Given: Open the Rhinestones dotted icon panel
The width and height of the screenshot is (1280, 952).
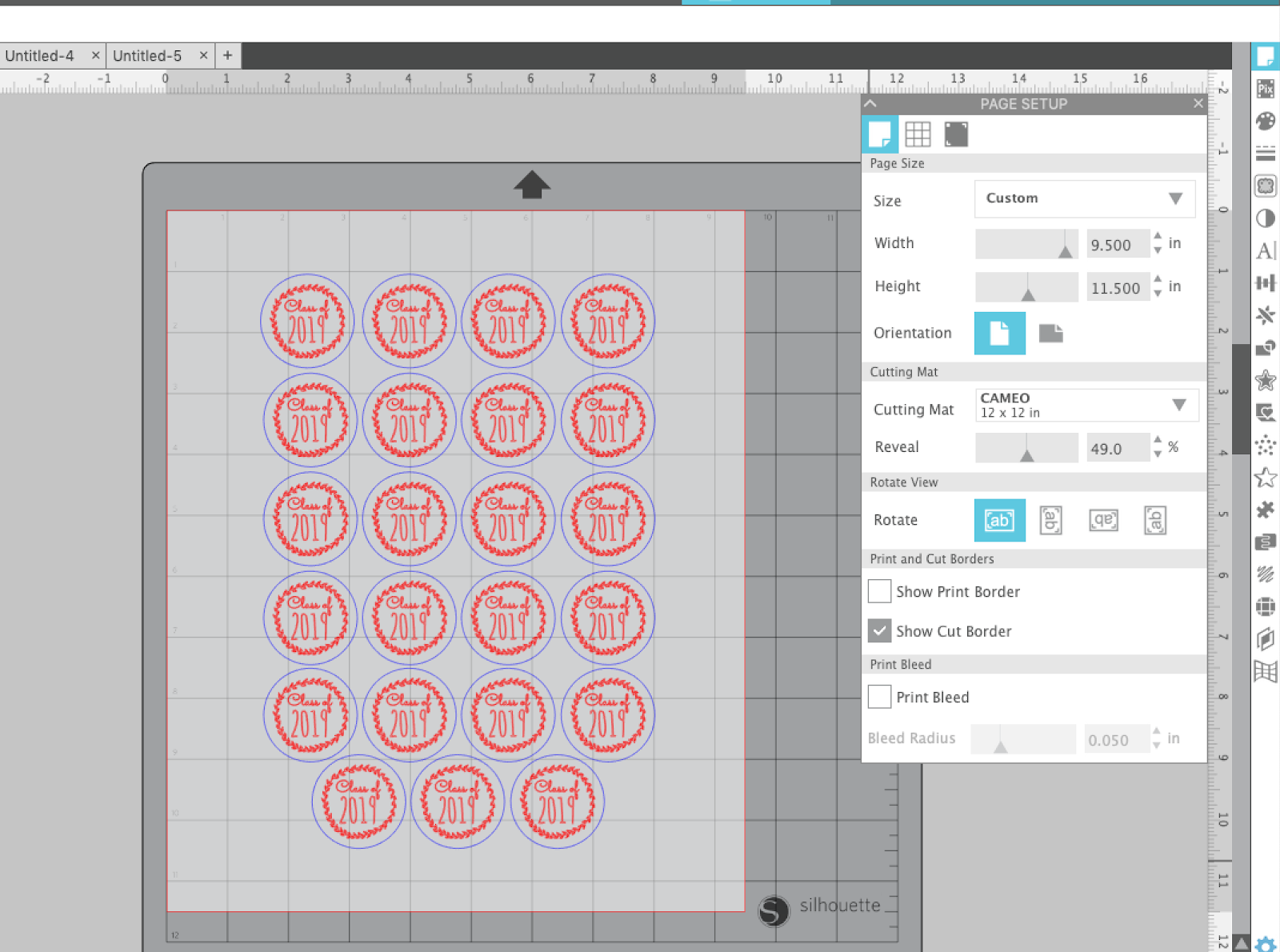Looking at the screenshot, I should pos(1266,445).
